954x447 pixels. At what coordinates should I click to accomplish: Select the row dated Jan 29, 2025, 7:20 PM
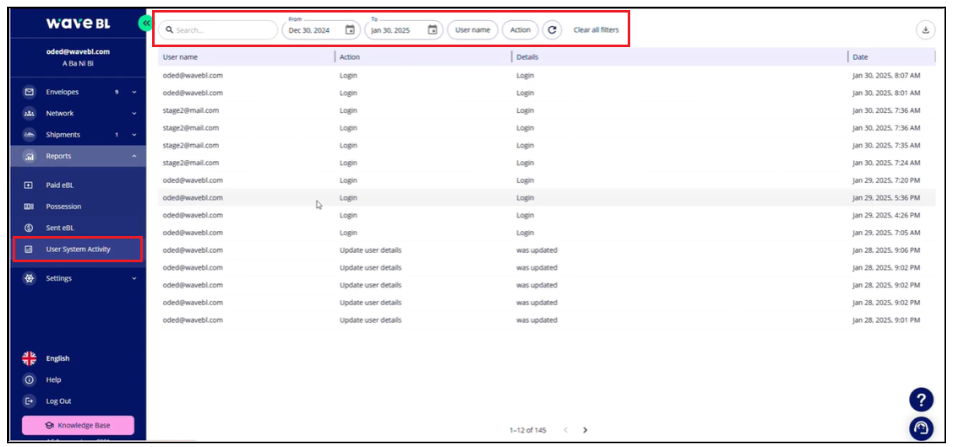coord(546,180)
